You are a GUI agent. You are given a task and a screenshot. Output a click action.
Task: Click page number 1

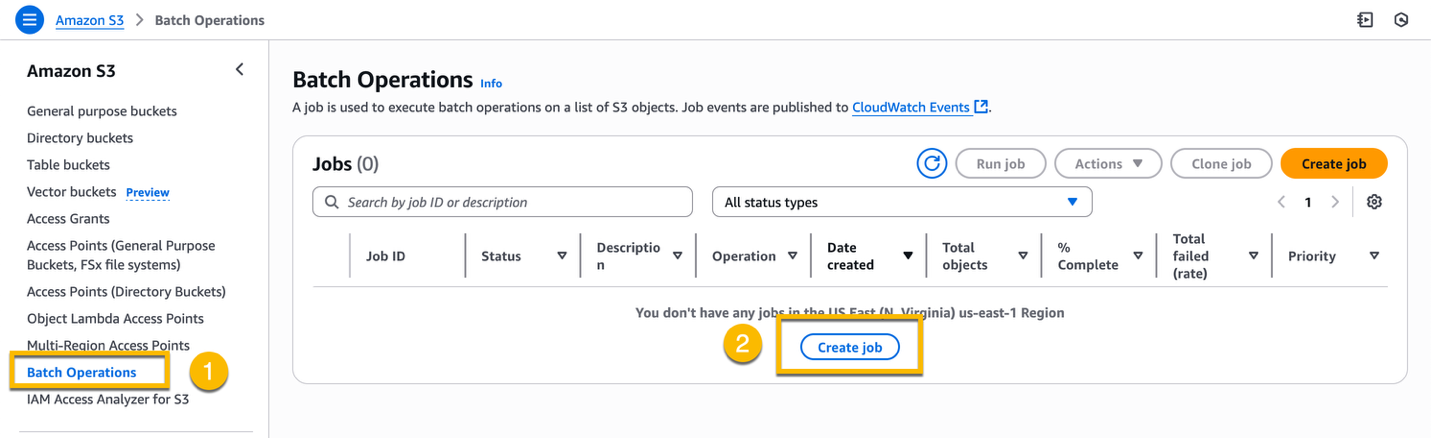[1308, 202]
